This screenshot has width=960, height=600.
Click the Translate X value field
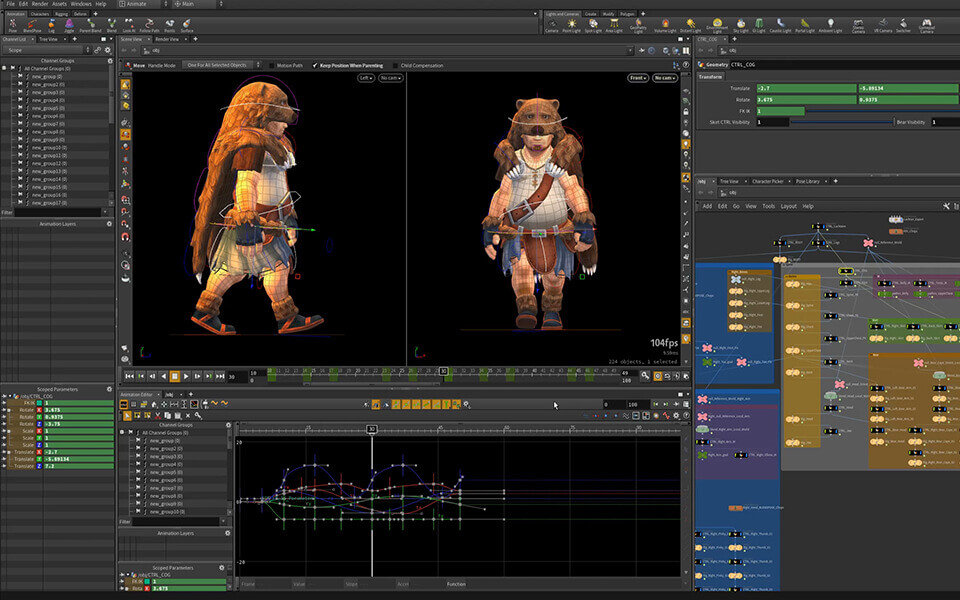tap(806, 88)
